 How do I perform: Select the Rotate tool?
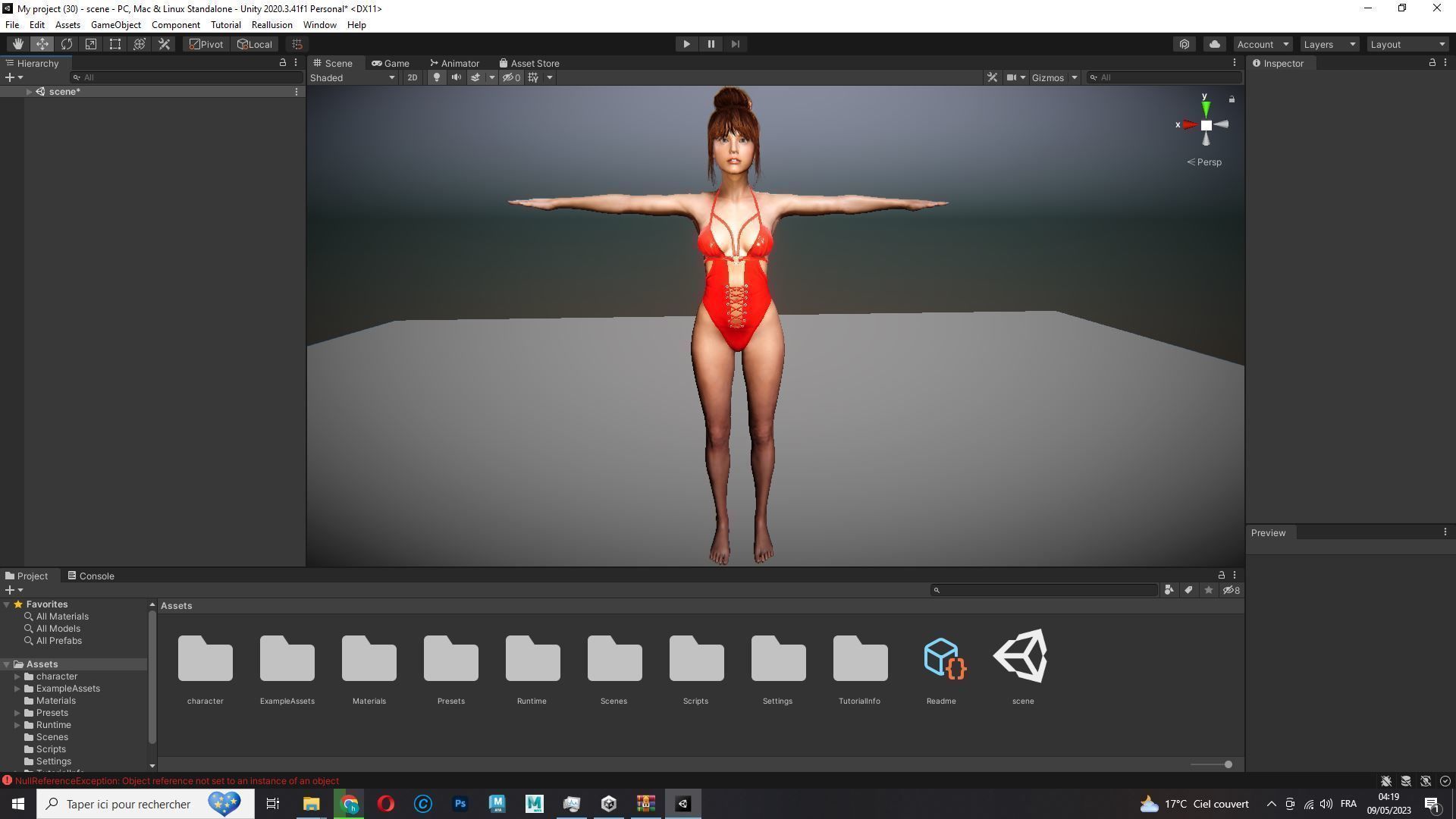tap(67, 44)
